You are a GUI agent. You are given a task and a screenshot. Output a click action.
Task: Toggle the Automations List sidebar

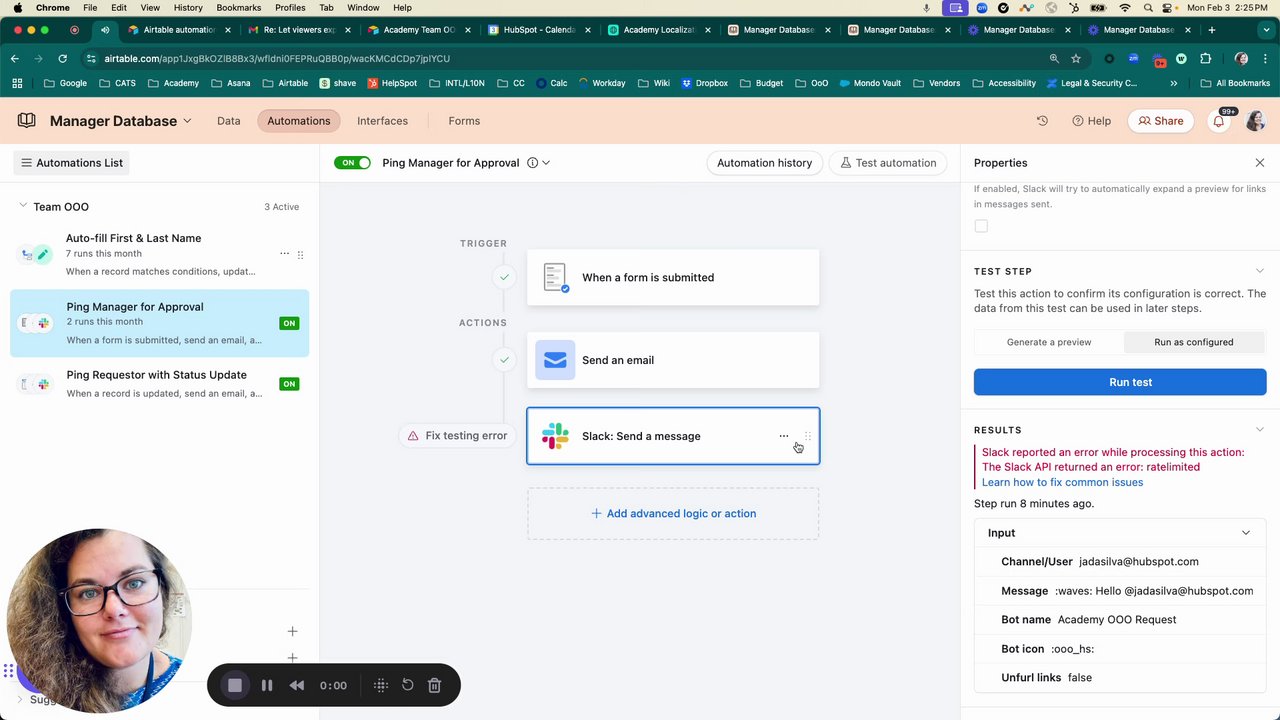click(x=72, y=163)
